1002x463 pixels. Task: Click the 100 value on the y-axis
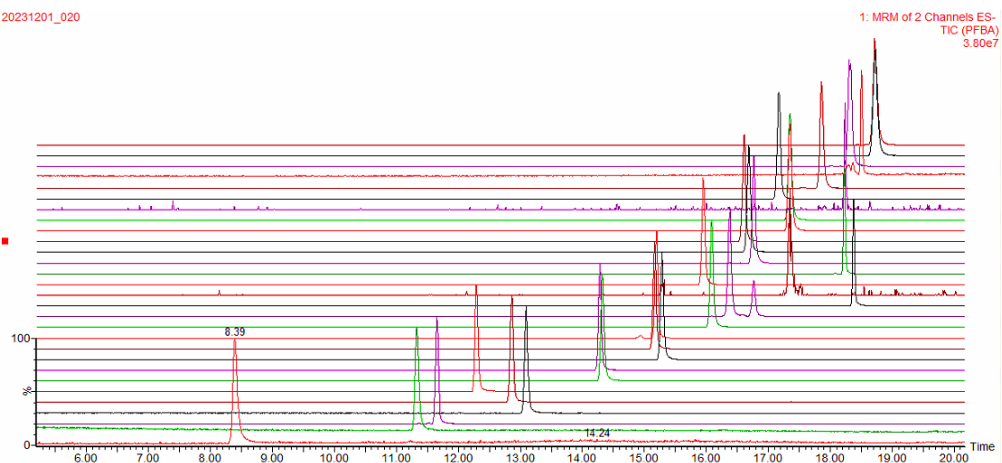(x=21, y=339)
